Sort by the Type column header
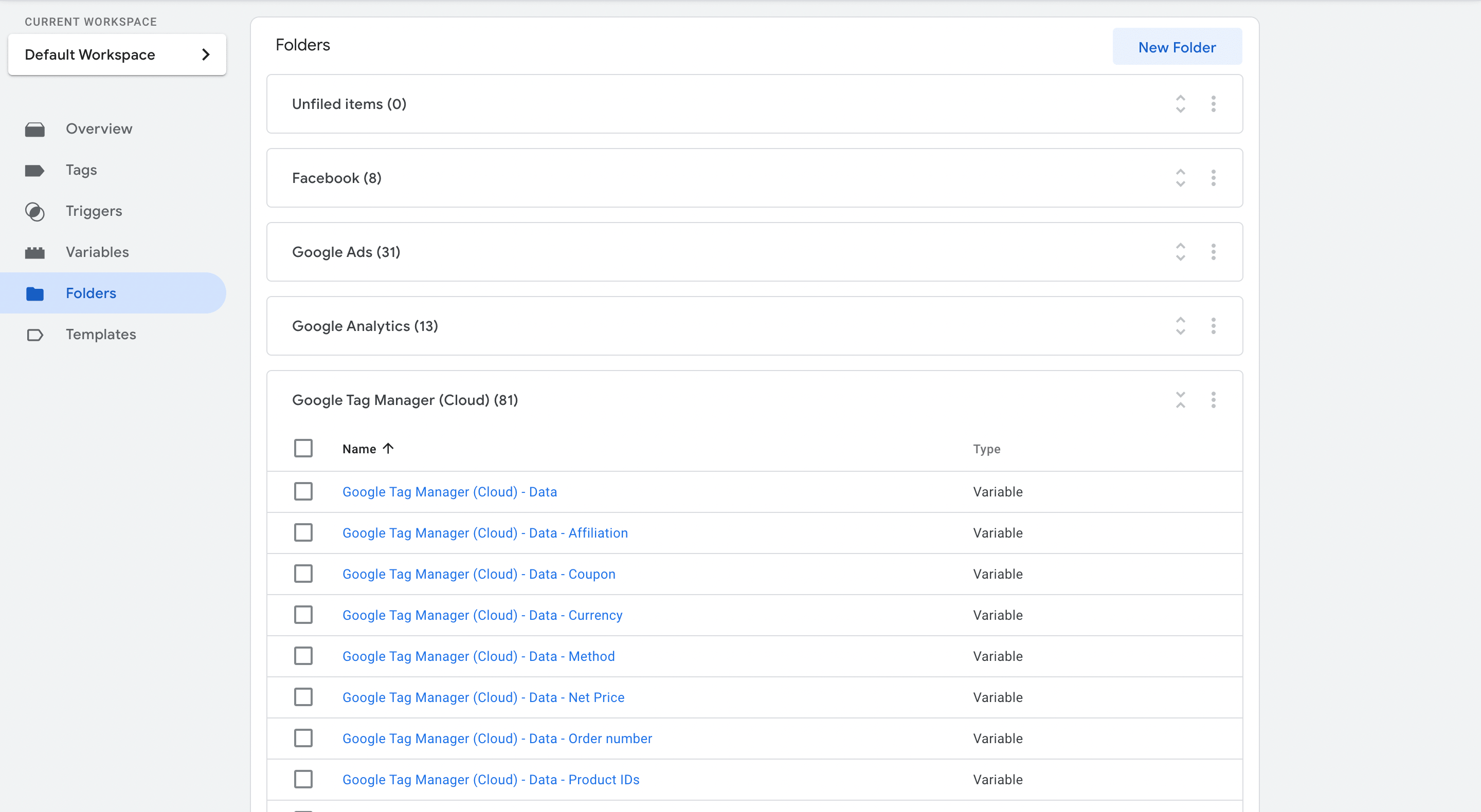Image resolution: width=1481 pixels, height=812 pixels. pos(986,449)
